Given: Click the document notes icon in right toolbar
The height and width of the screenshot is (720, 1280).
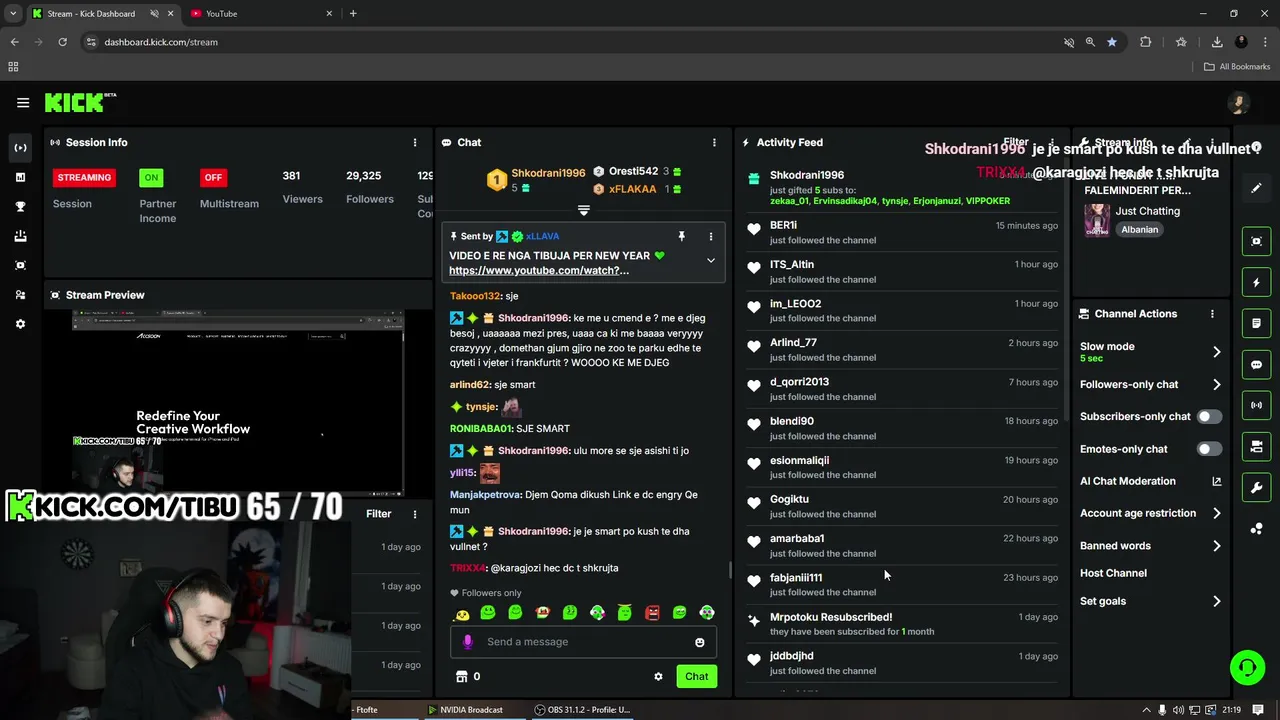Looking at the screenshot, I should [1257, 324].
